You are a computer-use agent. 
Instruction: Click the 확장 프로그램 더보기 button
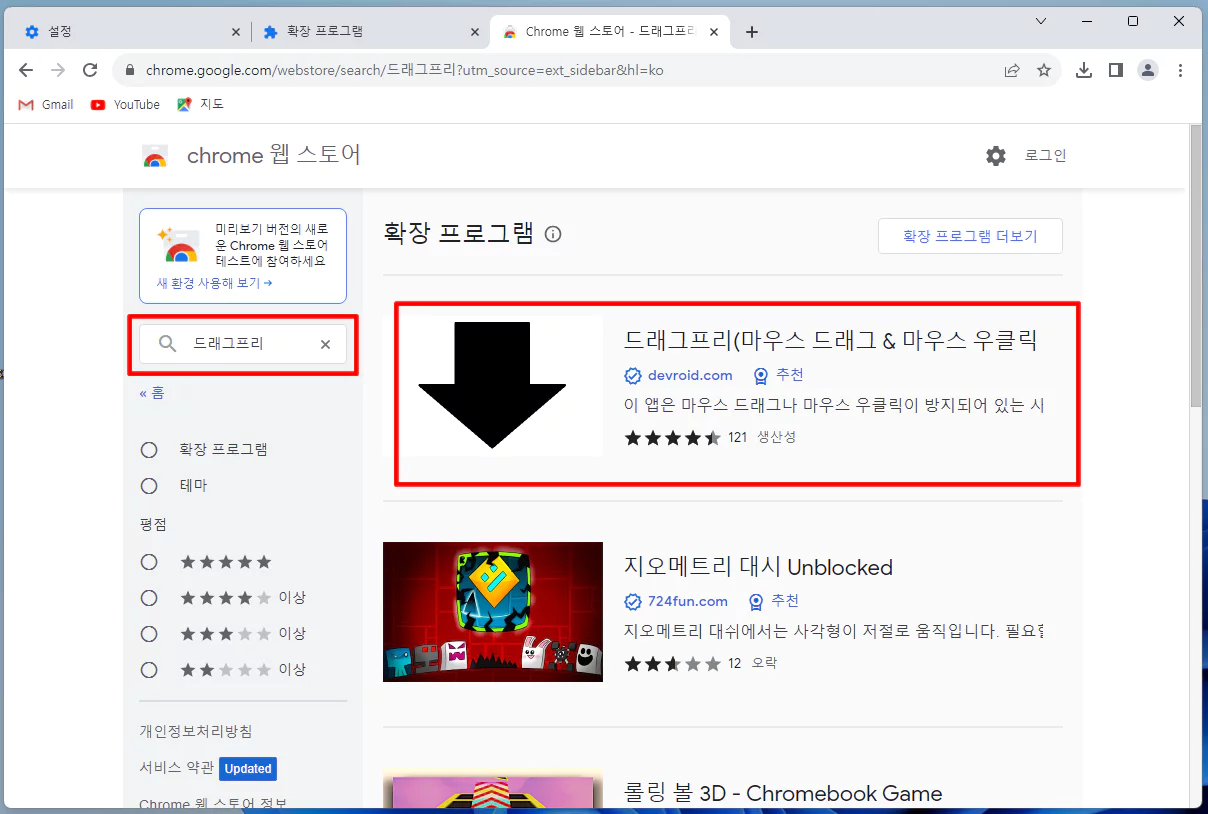coord(969,236)
